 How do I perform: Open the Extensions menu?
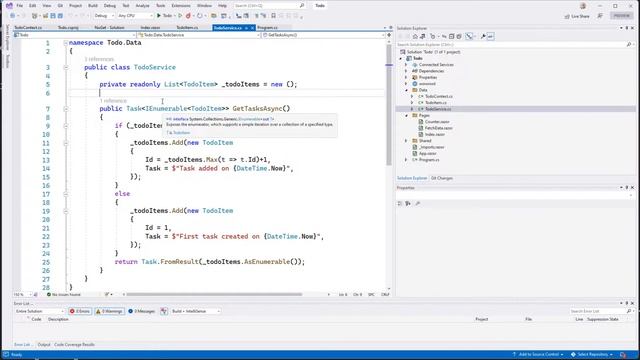click(181, 6)
